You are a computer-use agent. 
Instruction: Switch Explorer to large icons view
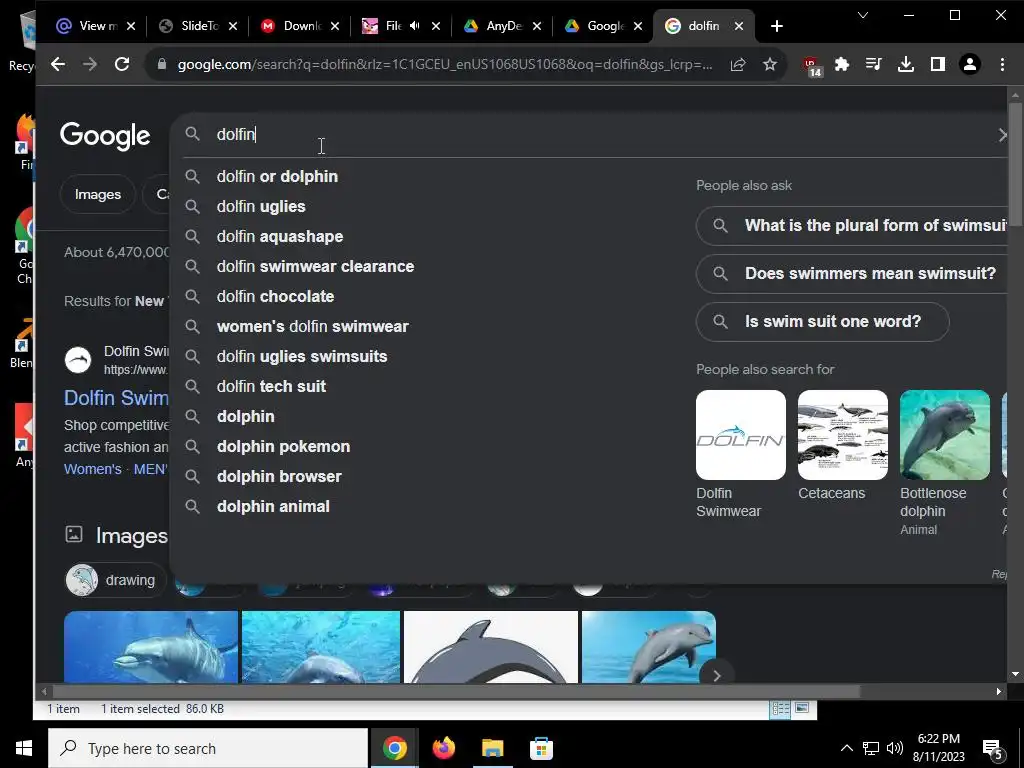(803, 709)
